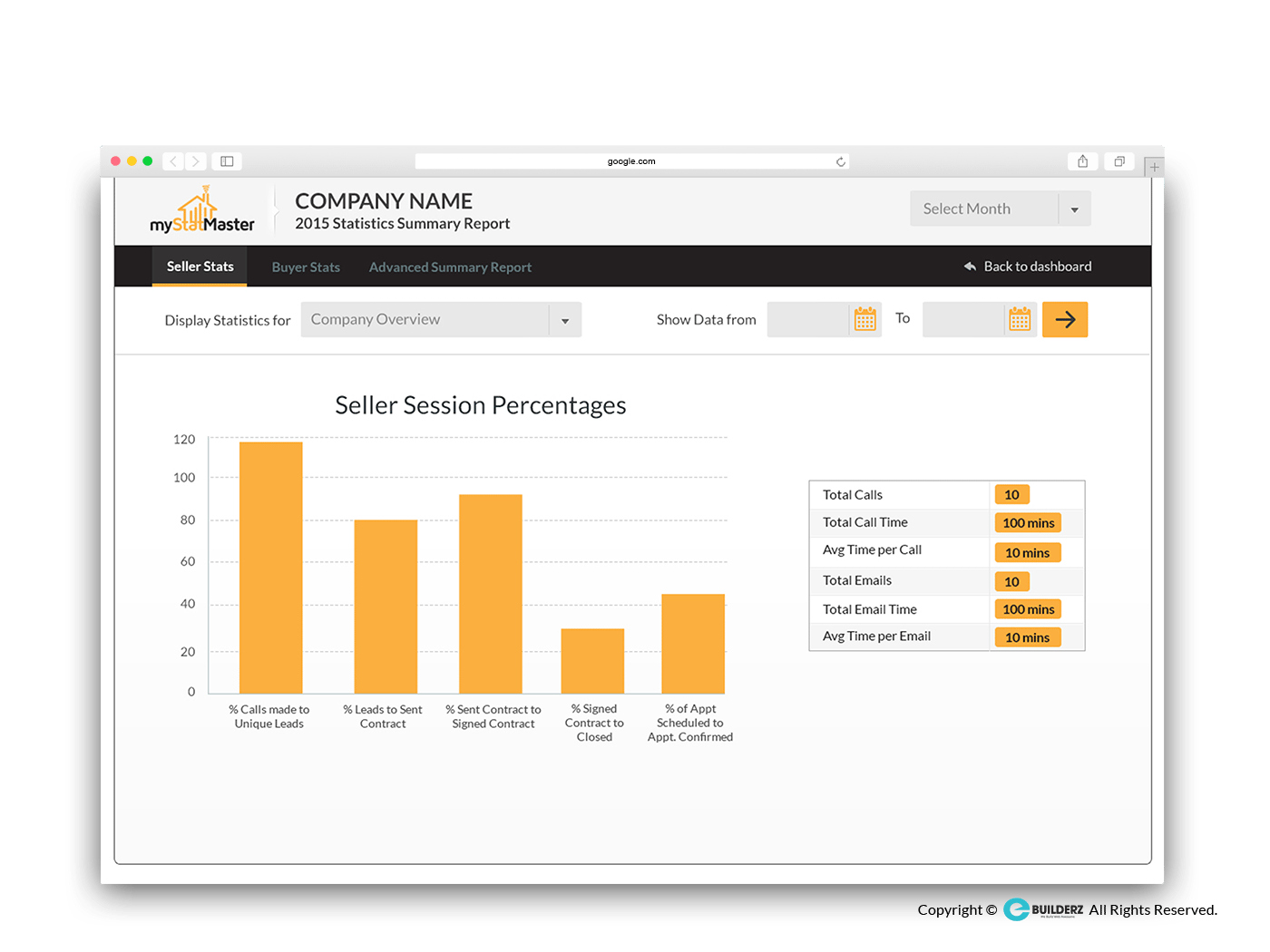
Task: Click the myStatMaster logo
Action: [x=202, y=210]
